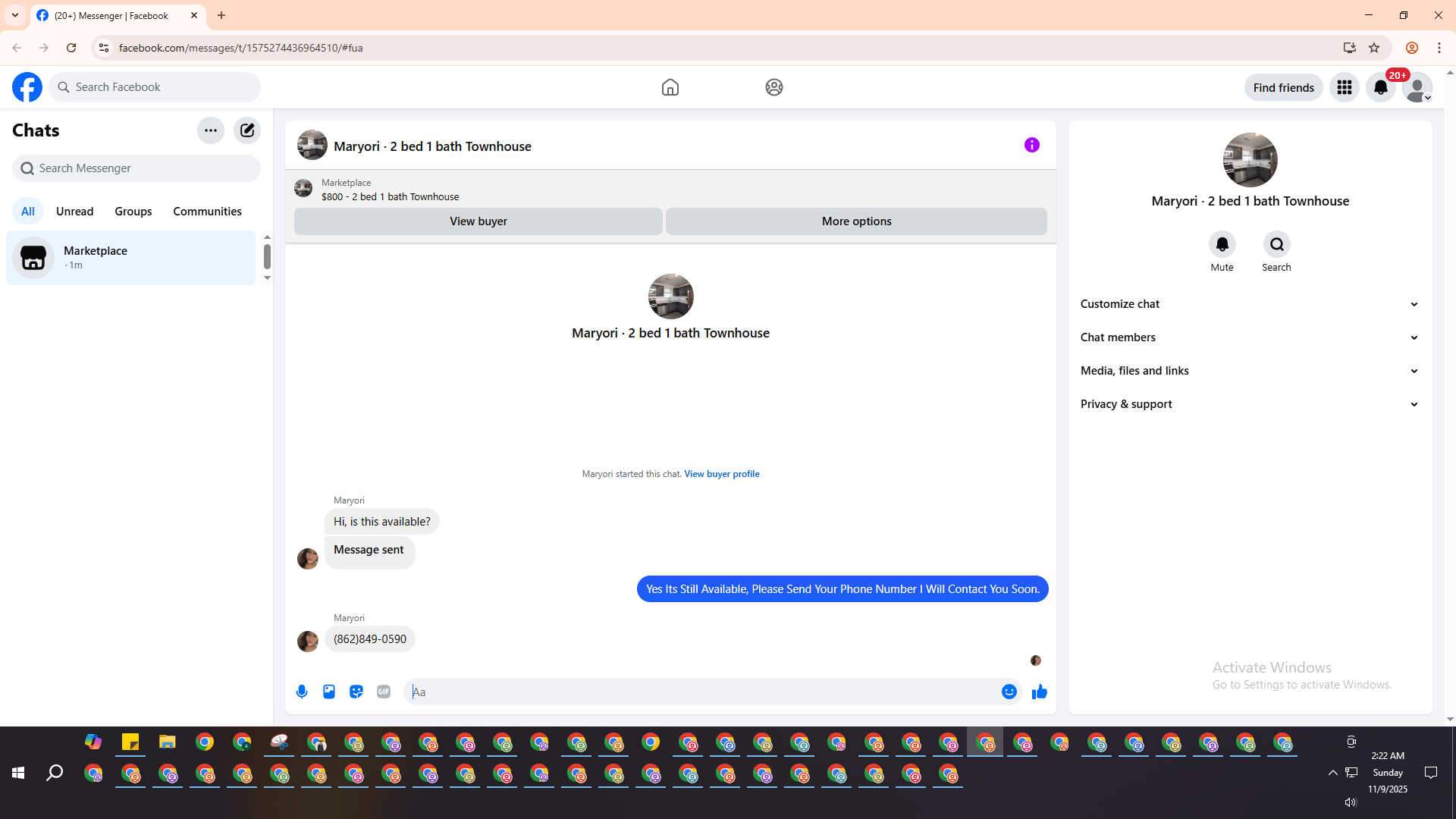Open the sticker picker icon
1456x819 pixels.
coord(356,692)
